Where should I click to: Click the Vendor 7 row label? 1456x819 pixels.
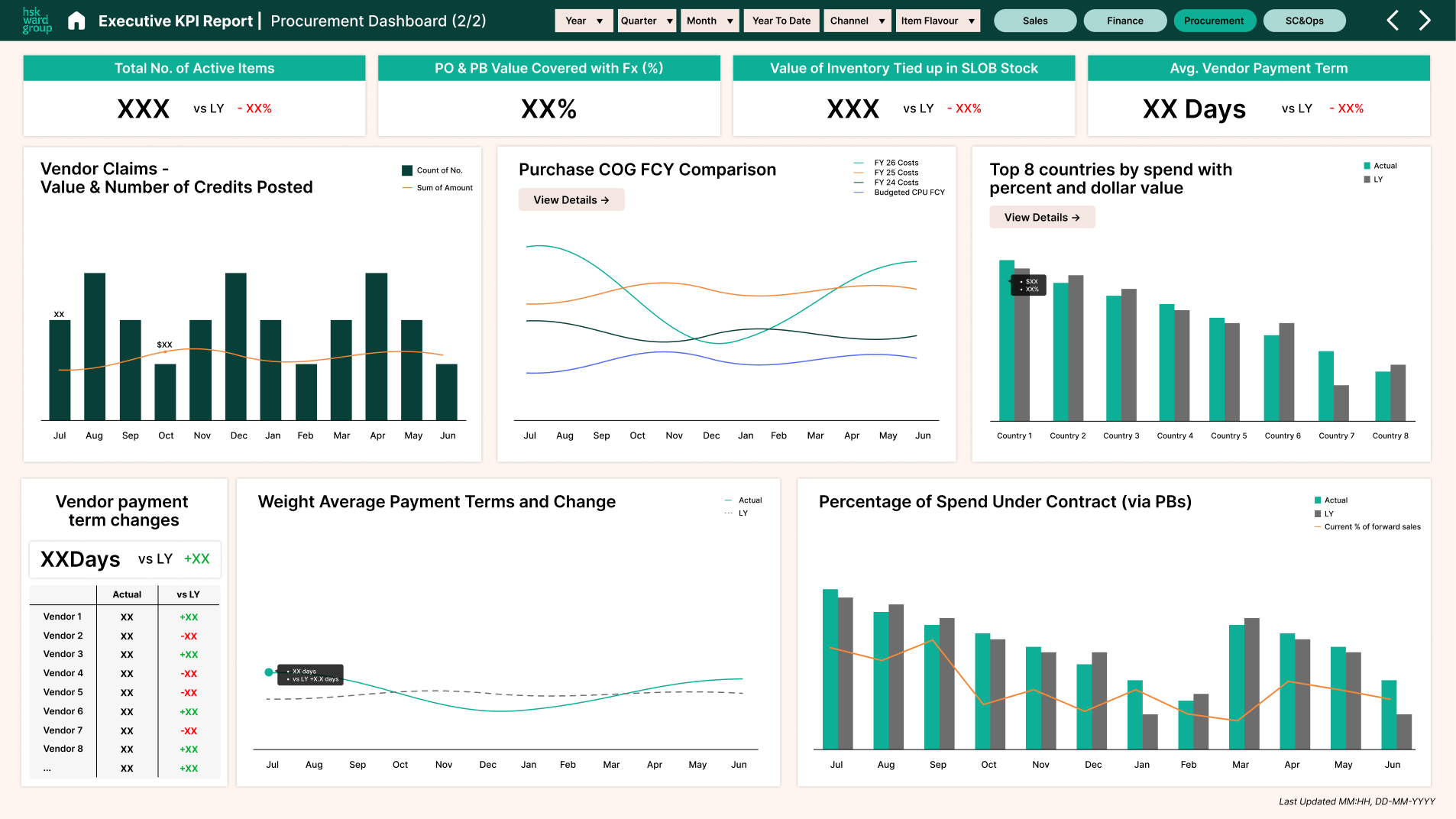point(63,730)
